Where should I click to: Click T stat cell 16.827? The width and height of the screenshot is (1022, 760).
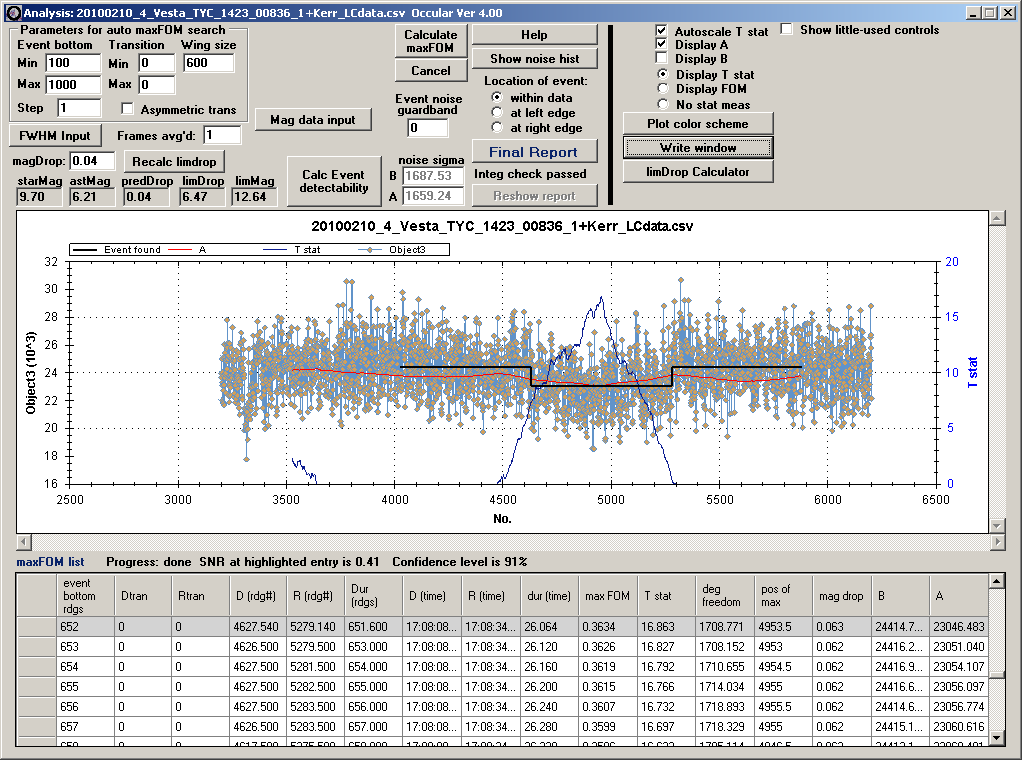click(x=665, y=647)
